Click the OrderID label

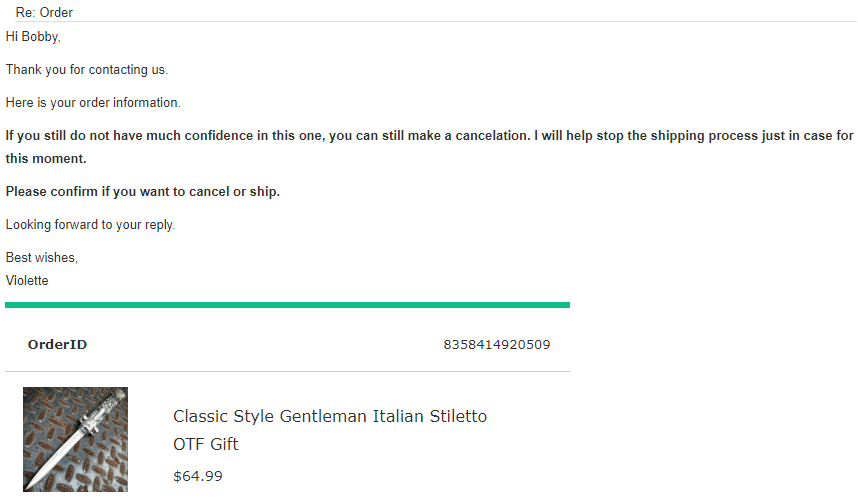click(57, 345)
